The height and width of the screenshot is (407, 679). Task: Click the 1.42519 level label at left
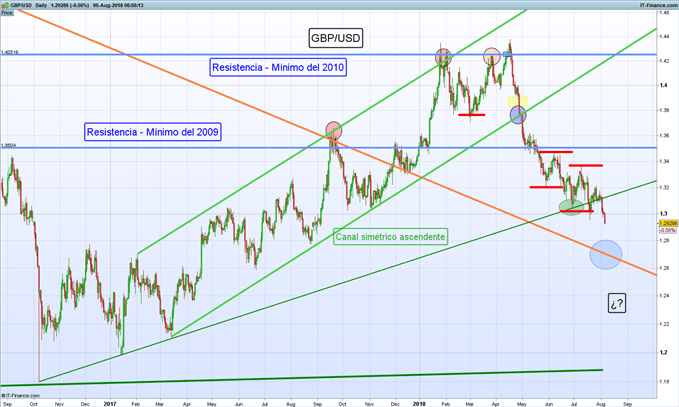(10, 52)
